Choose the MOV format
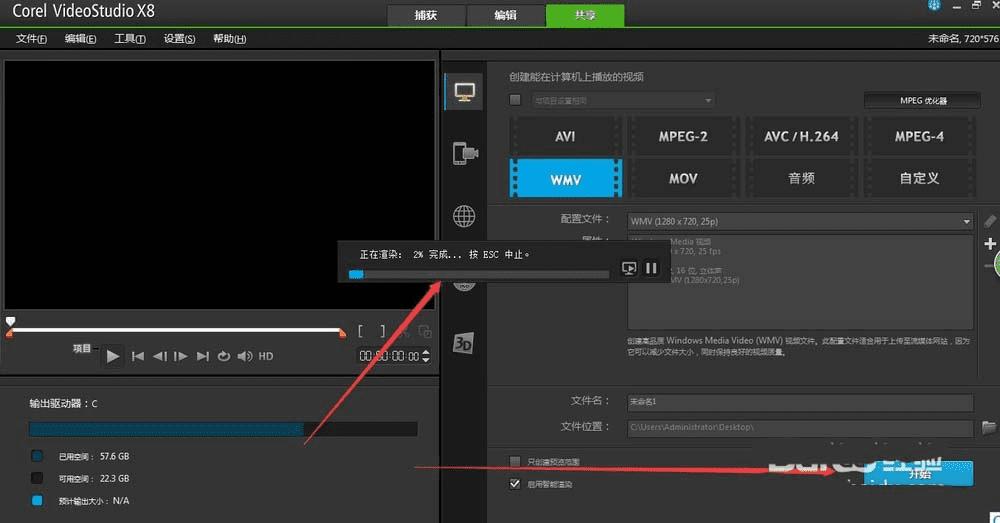This screenshot has width=1000, height=523. click(683, 179)
